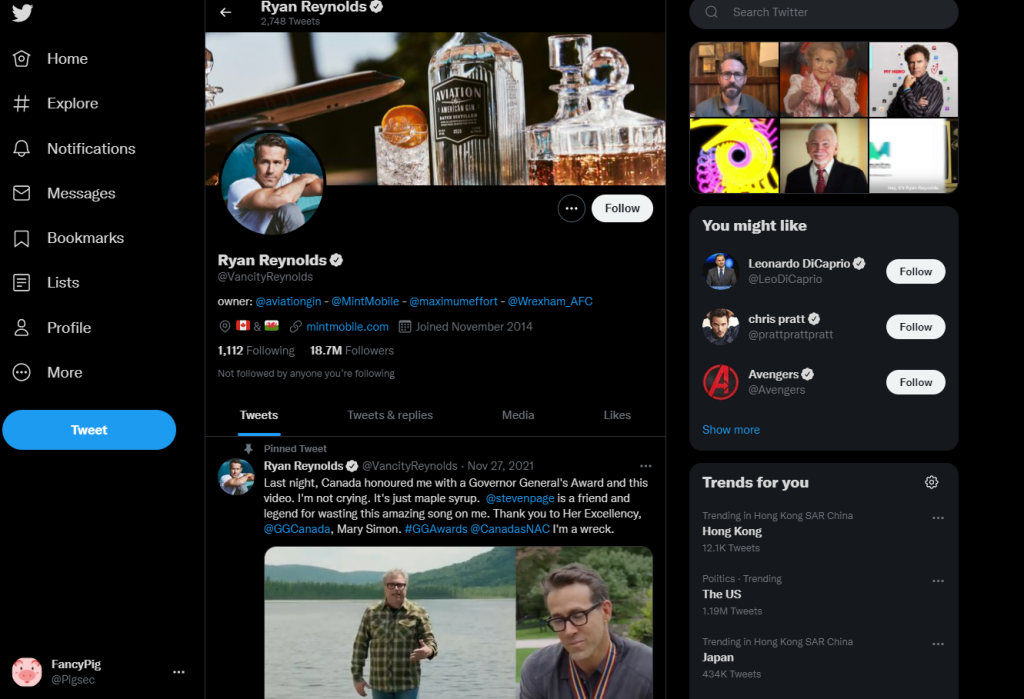The width and height of the screenshot is (1024, 699).
Task: Follow Ryan Reynolds
Action: coord(622,208)
